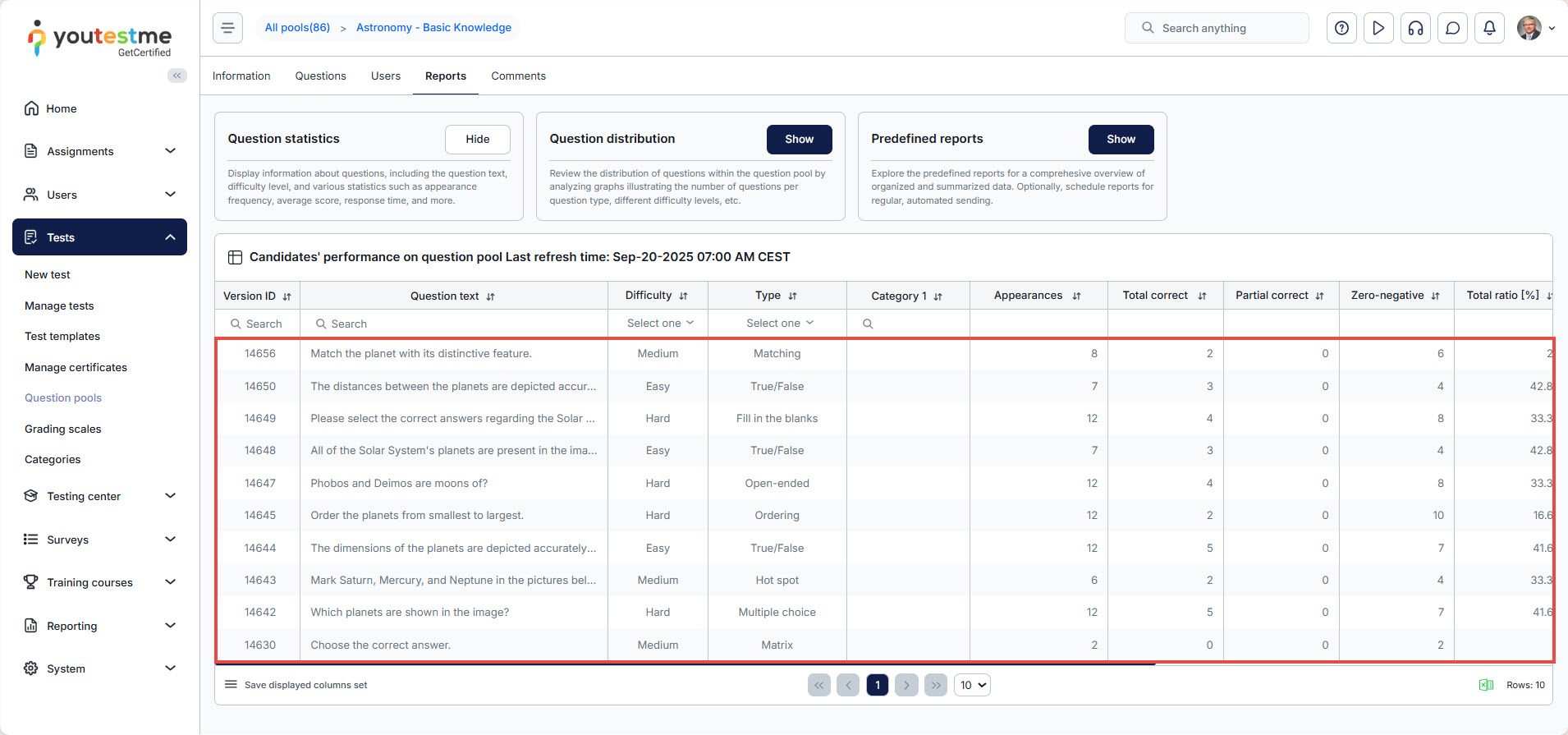Collapse sidebar with double-chevron icon
1568x735 pixels.
point(177,76)
